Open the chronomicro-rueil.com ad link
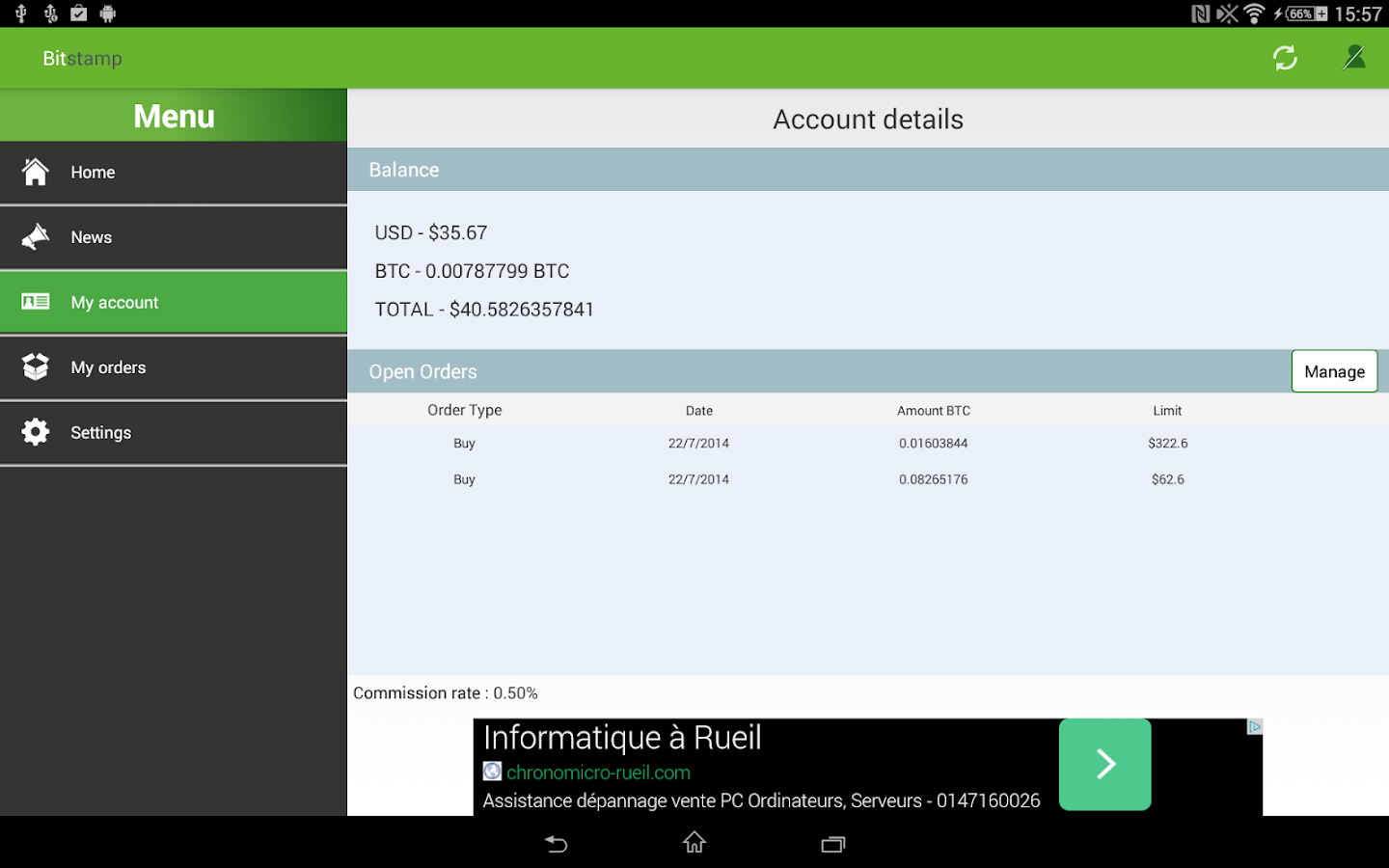 click(598, 773)
